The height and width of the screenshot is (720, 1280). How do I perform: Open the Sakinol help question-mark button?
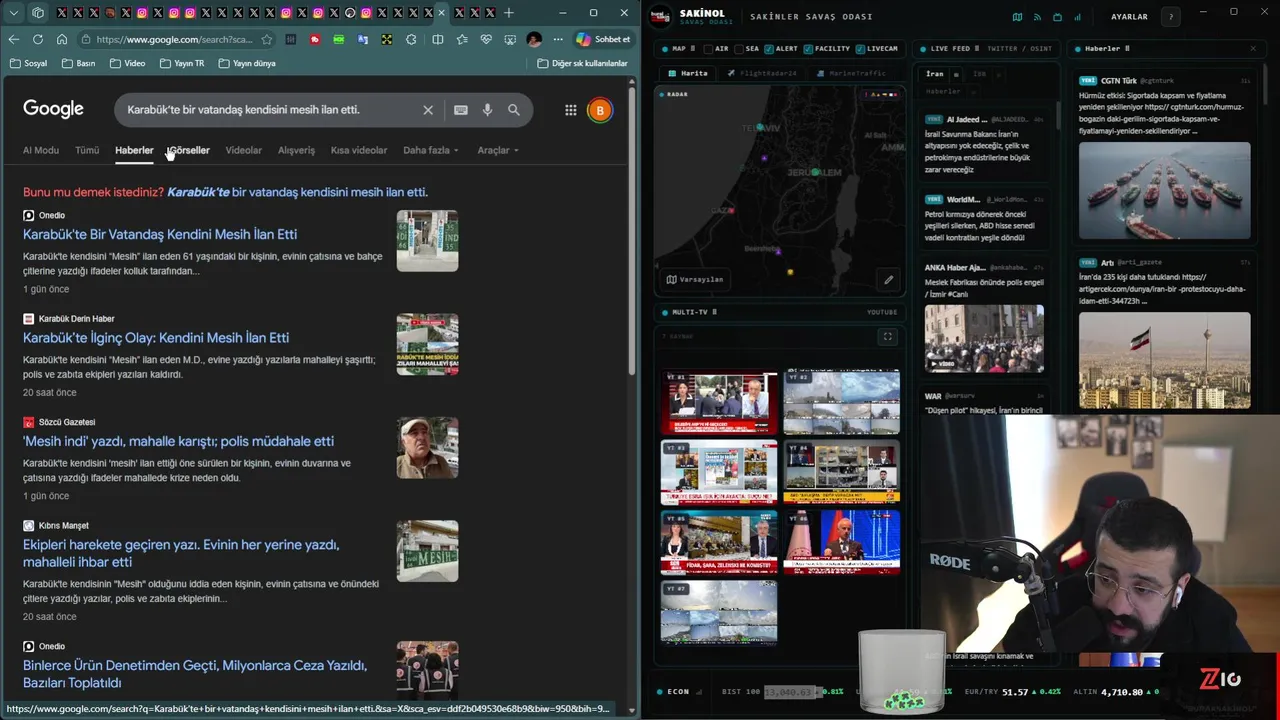[x=1171, y=17]
